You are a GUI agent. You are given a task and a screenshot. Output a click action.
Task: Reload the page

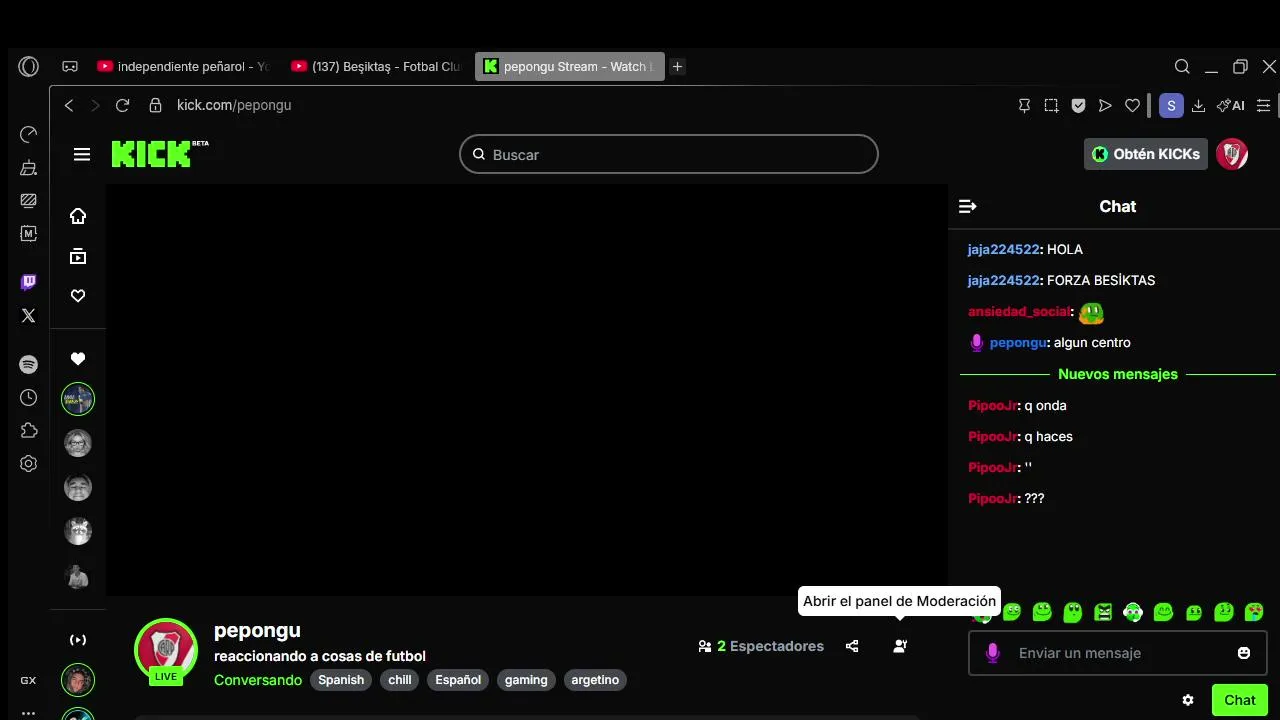point(122,105)
